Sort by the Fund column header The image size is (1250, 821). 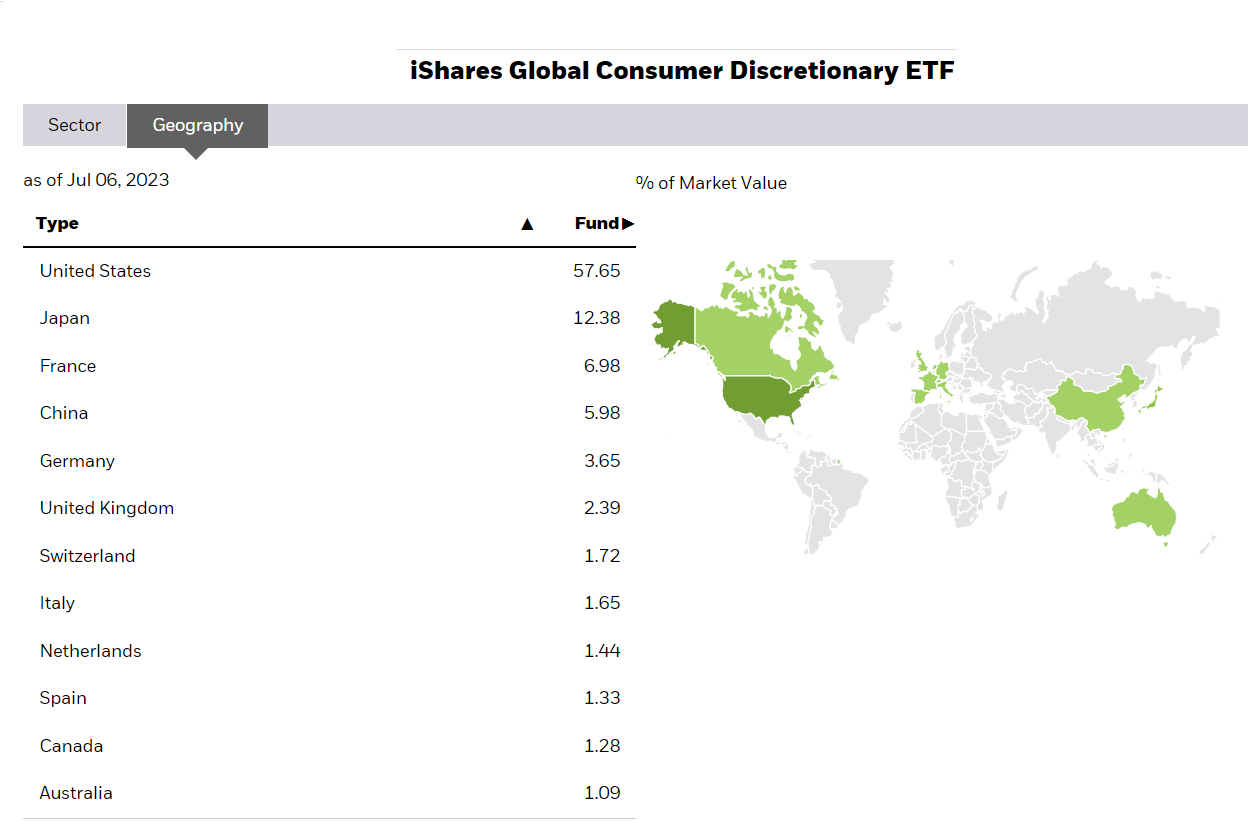pyautogui.click(x=604, y=223)
